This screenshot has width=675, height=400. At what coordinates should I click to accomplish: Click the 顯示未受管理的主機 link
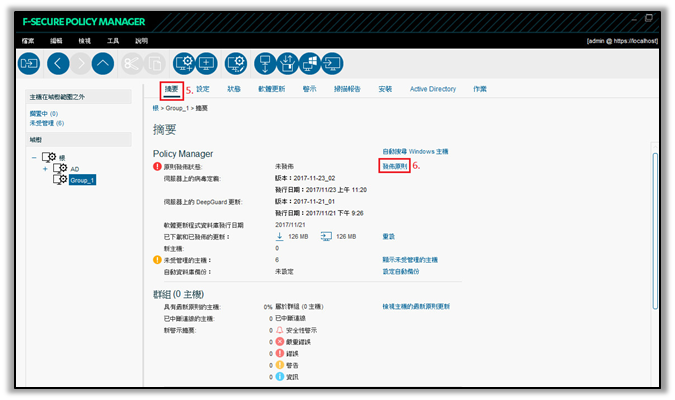[410, 260]
